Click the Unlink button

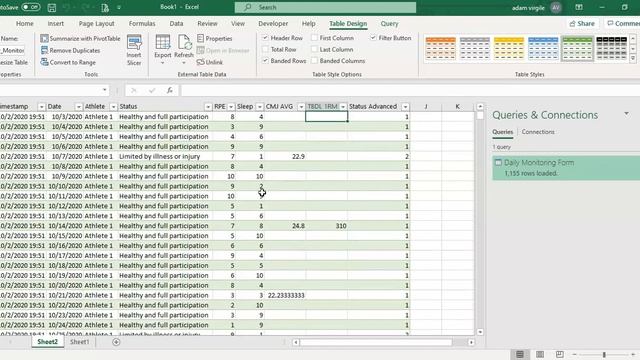(210, 62)
